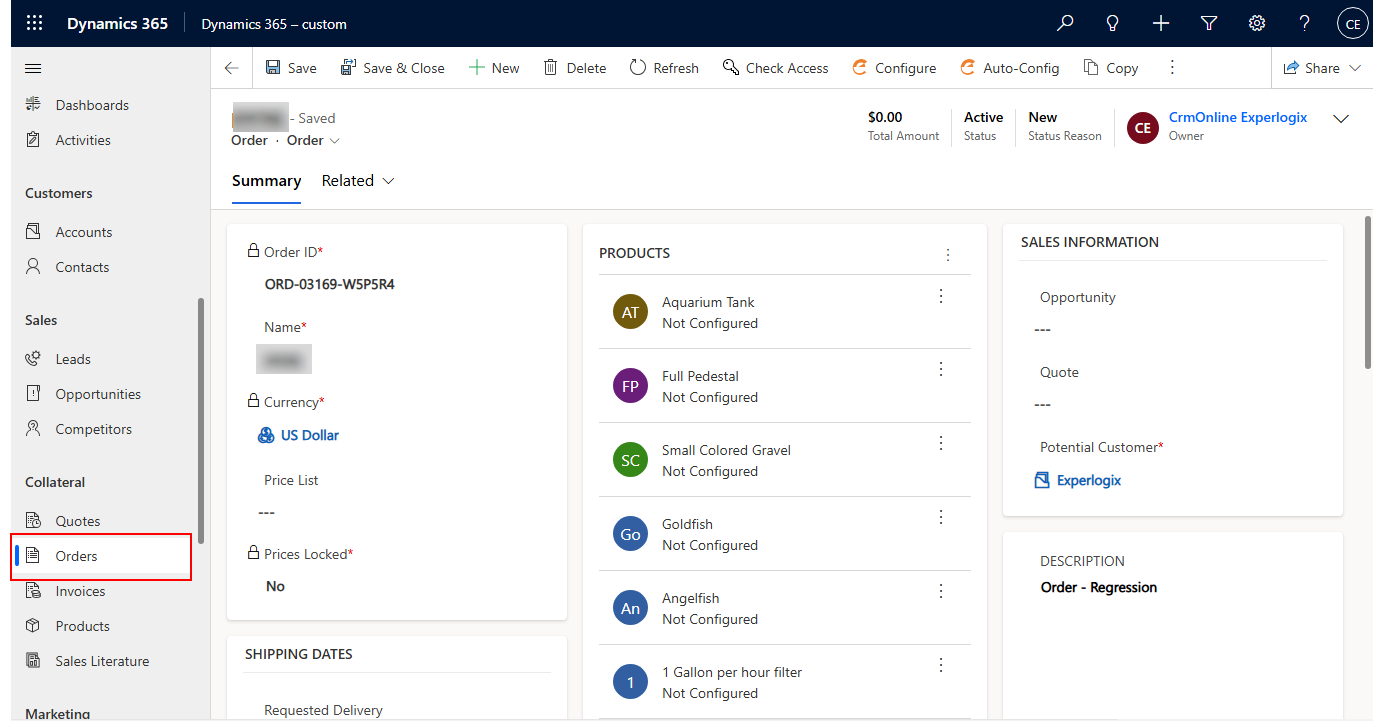Open the Dynamics 365 app launcher waffle
Screen dimensions: 1373x721
pyautogui.click(x=34, y=23)
